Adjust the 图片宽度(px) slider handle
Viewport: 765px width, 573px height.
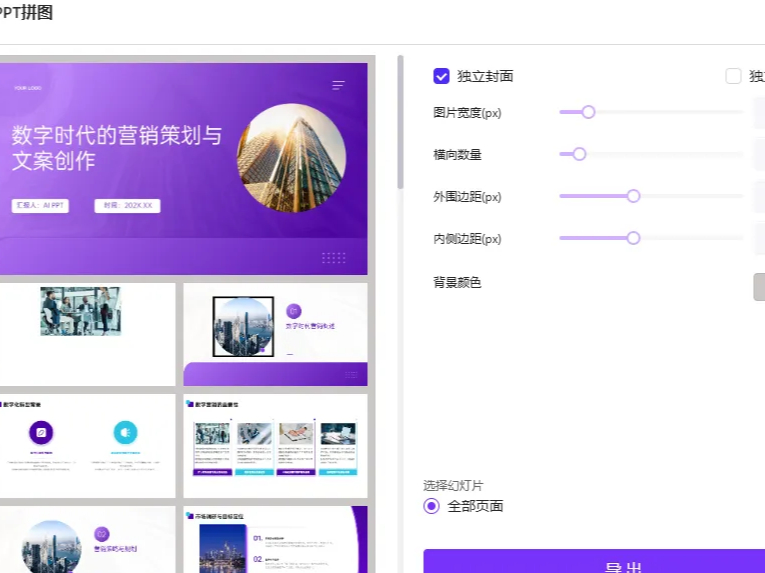coord(588,112)
